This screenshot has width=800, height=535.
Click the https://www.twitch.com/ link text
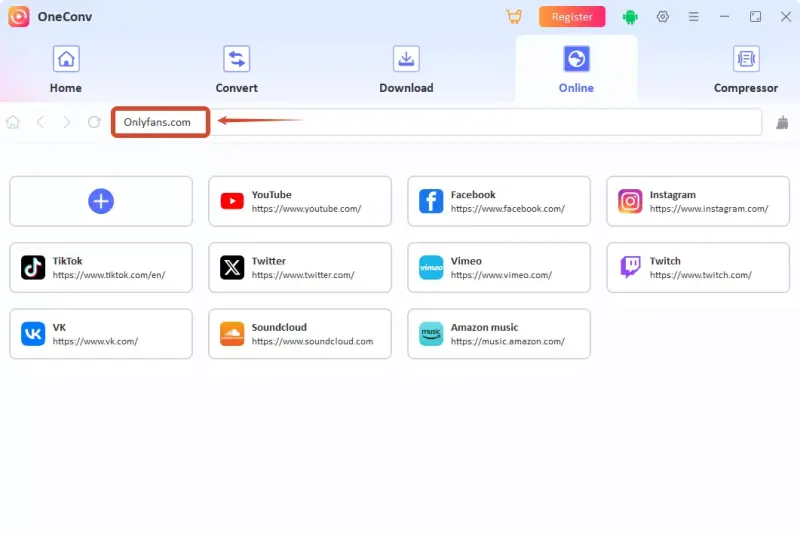pyautogui.click(x=701, y=275)
